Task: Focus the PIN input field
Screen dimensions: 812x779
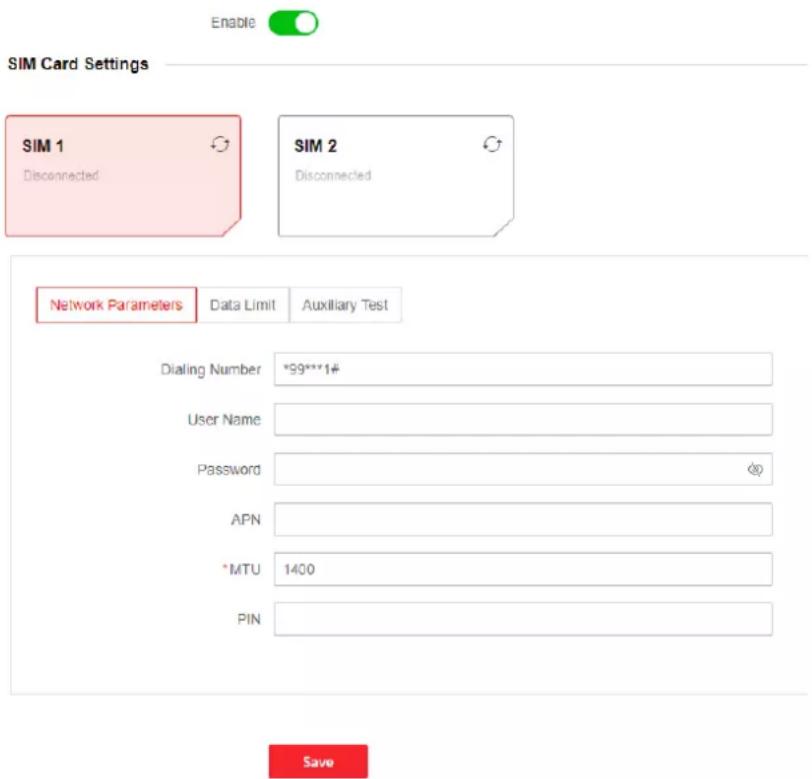Action: point(523,619)
